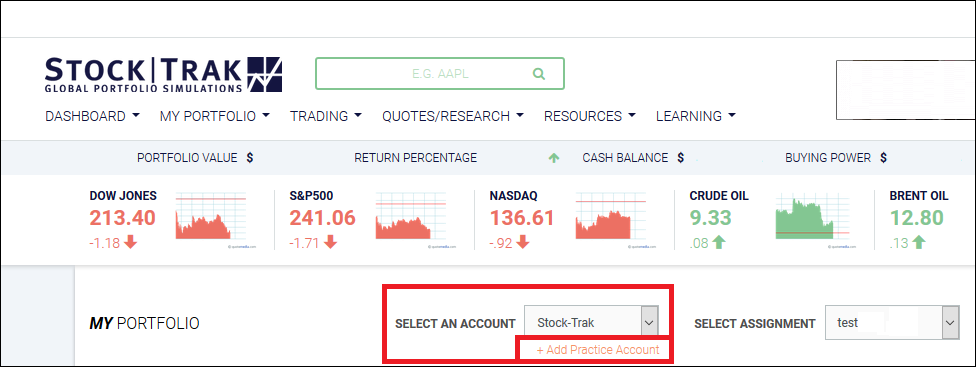Expand the My Portfolio menu

pos(214,116)
